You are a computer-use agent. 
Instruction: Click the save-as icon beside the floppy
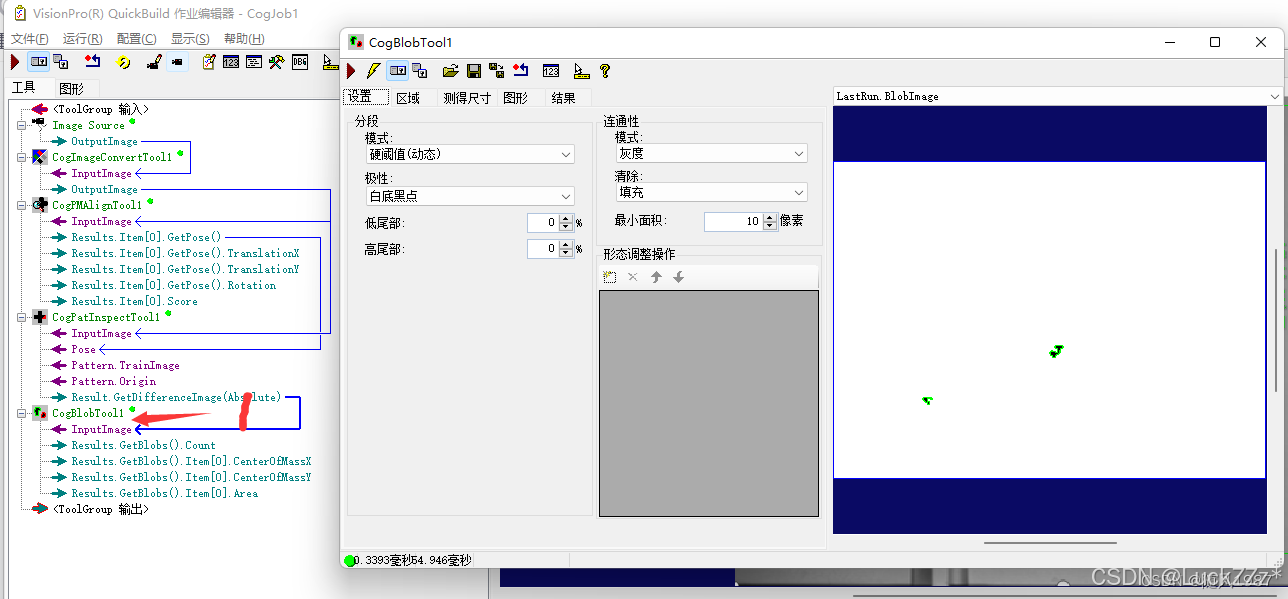click(496, 71)
